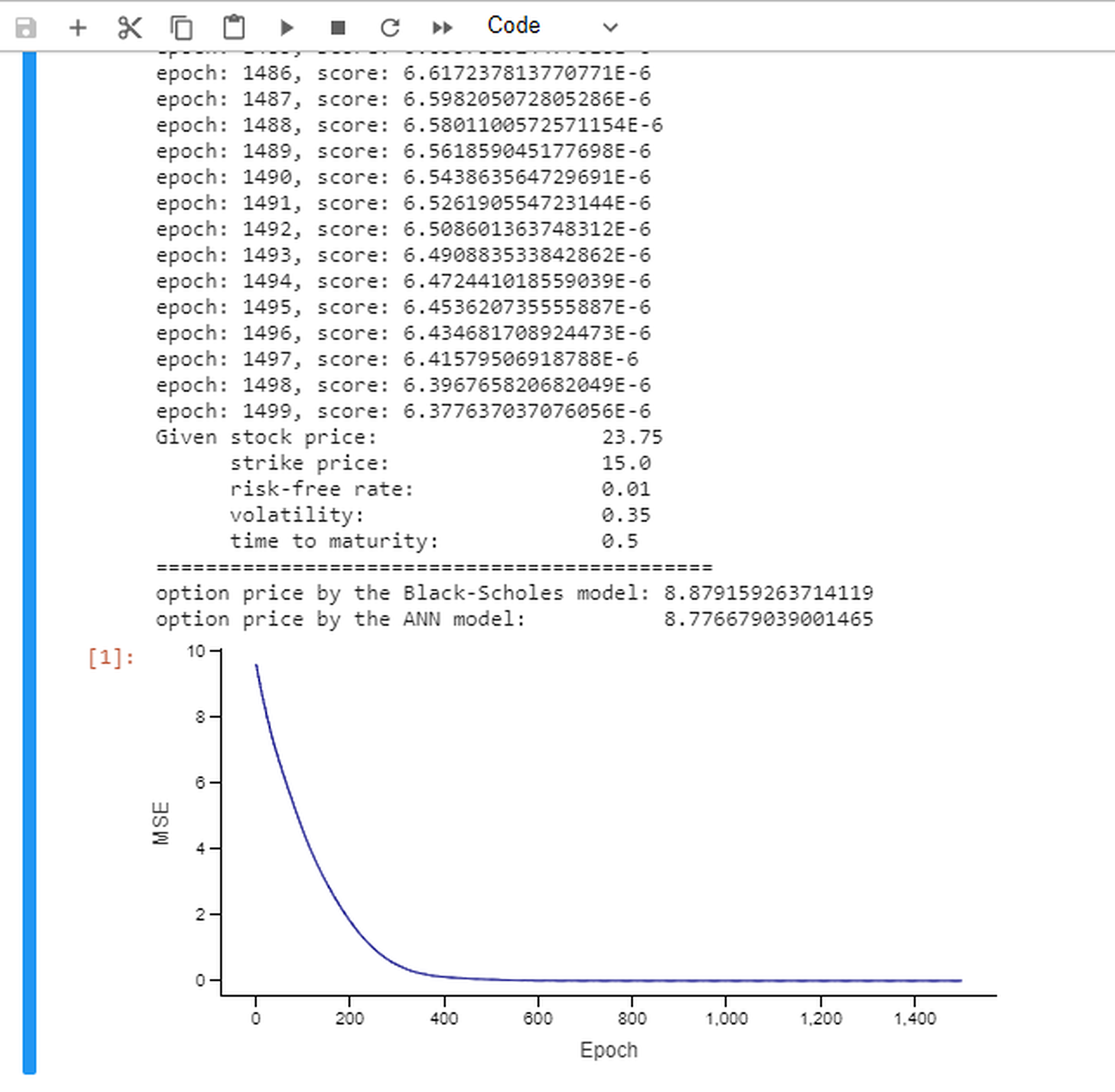Click the MSE axis label

point(161,823)
